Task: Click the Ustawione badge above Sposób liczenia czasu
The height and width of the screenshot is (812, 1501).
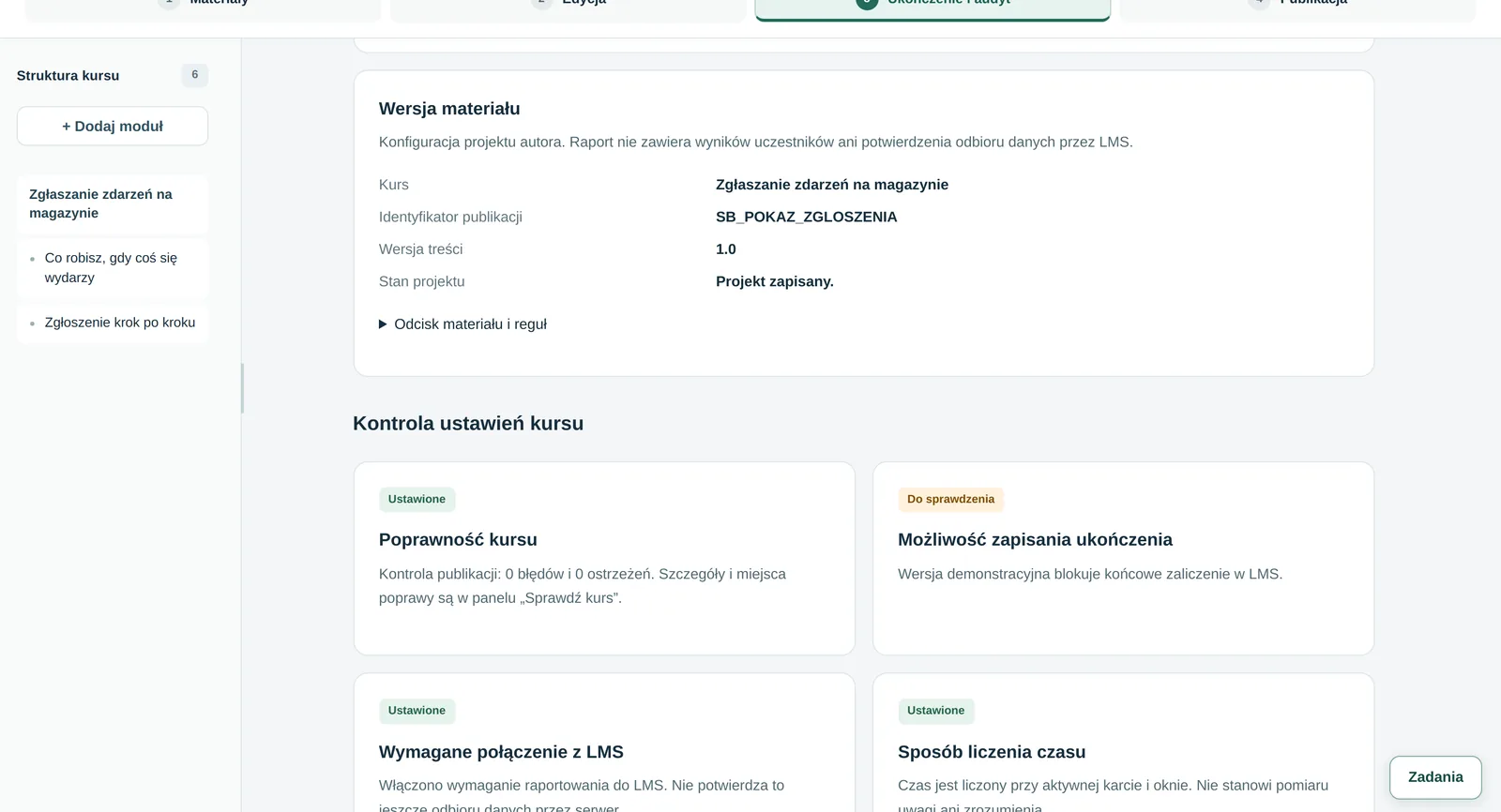Action: [935, 711]
